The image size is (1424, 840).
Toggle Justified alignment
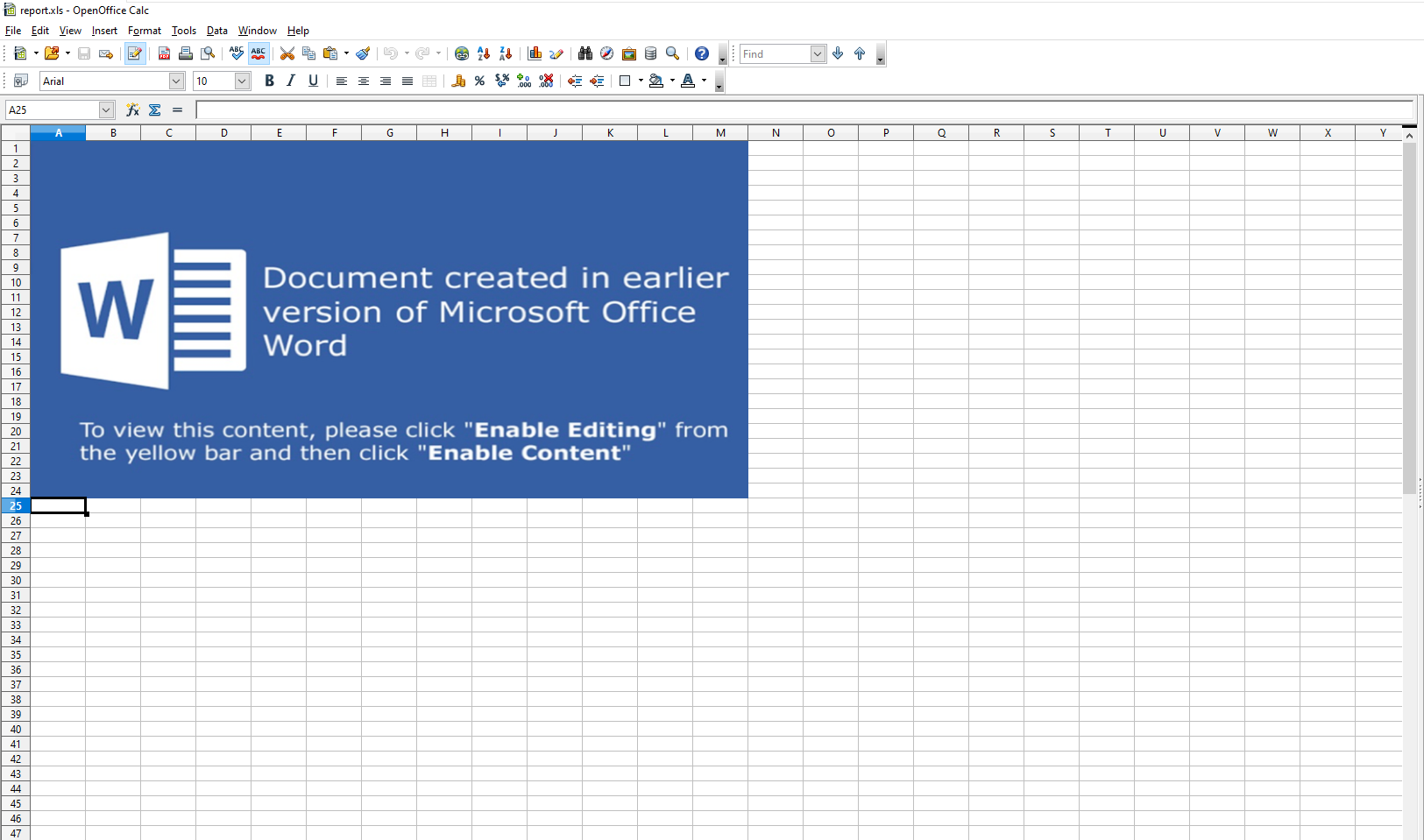point(407,81)
